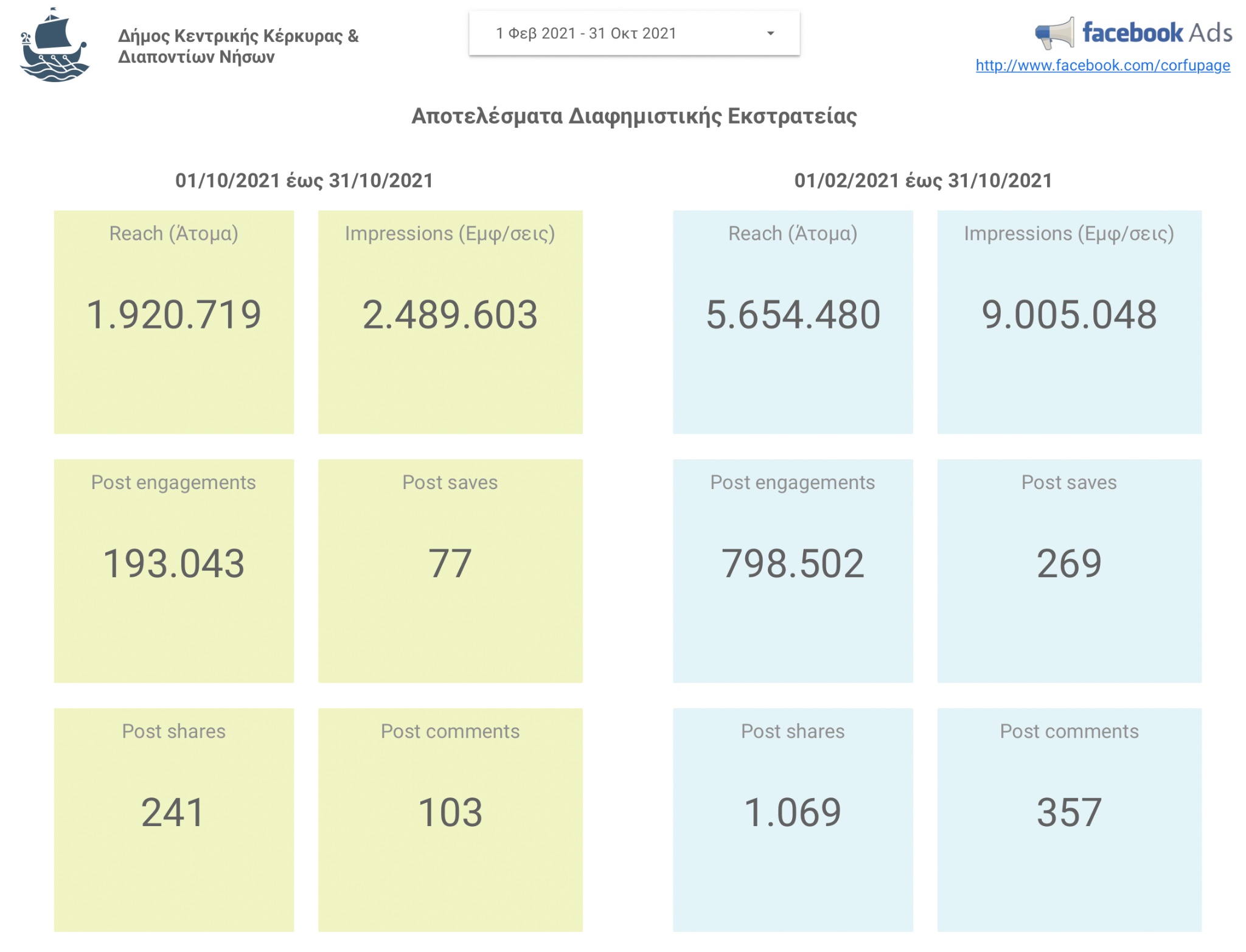Click the Post saves label in yellow card
This screenshot has height=952, width=1246.
[x=450, y=482]
